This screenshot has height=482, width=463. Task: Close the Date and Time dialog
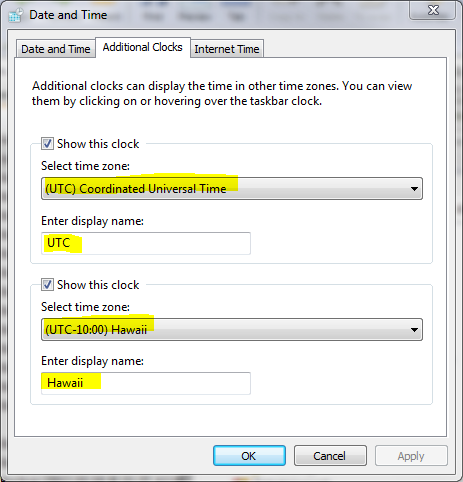pyautogui.click(x=433, y=10)
